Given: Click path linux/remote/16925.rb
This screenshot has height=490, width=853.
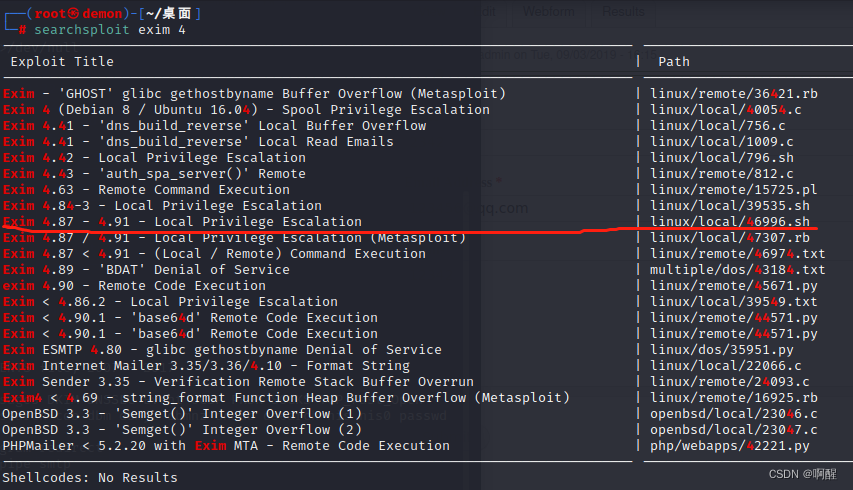Looking at the screenshot, I should pyautogui.click(x=734, y=398).
